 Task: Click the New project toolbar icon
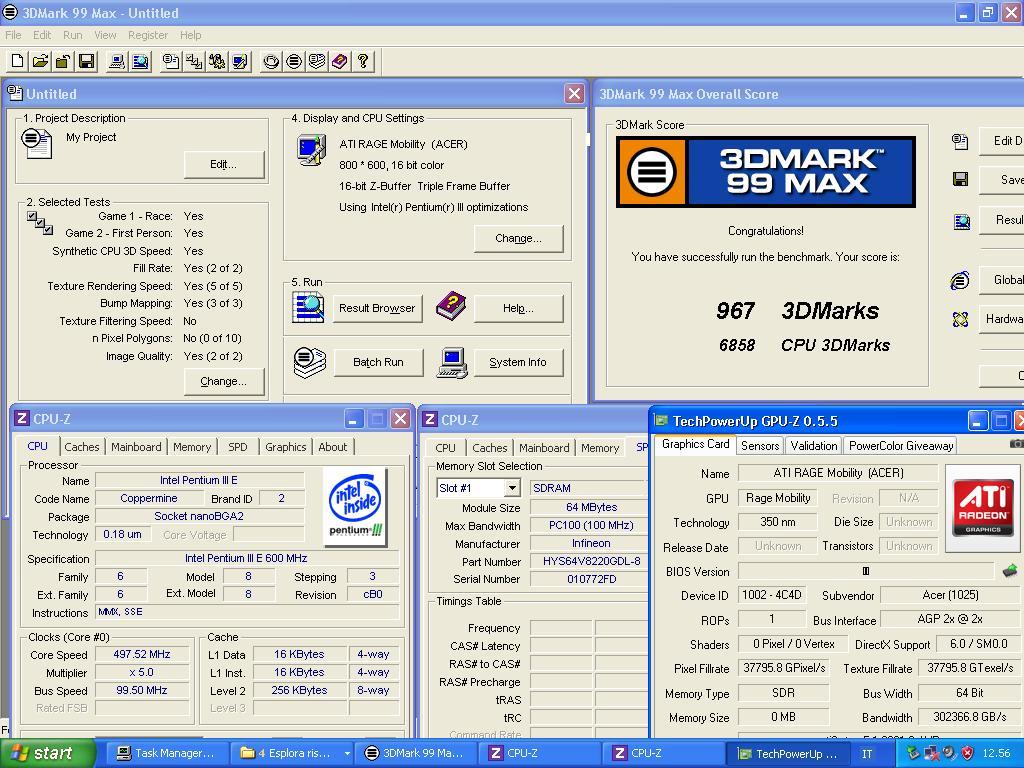click(18, 61)
